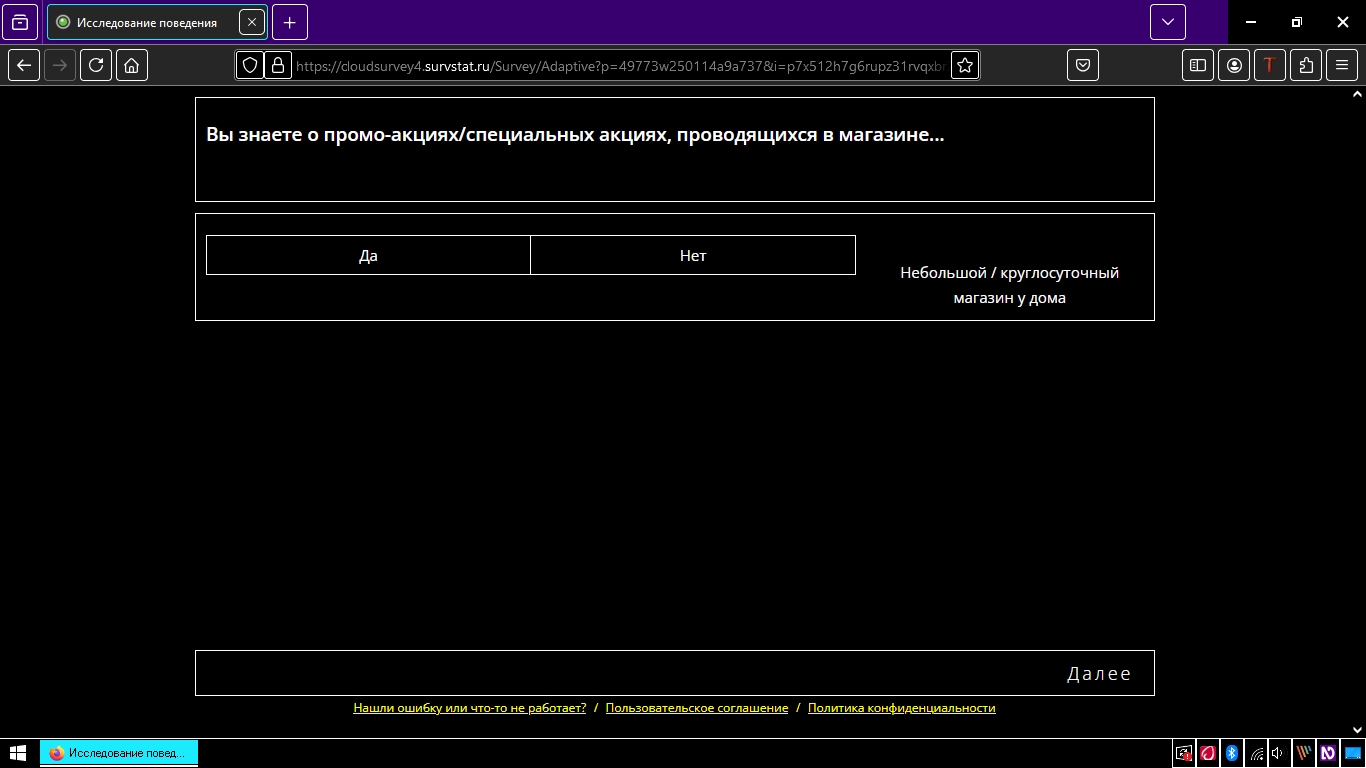Open the Pocket save icon

(x=1083, y=65)
